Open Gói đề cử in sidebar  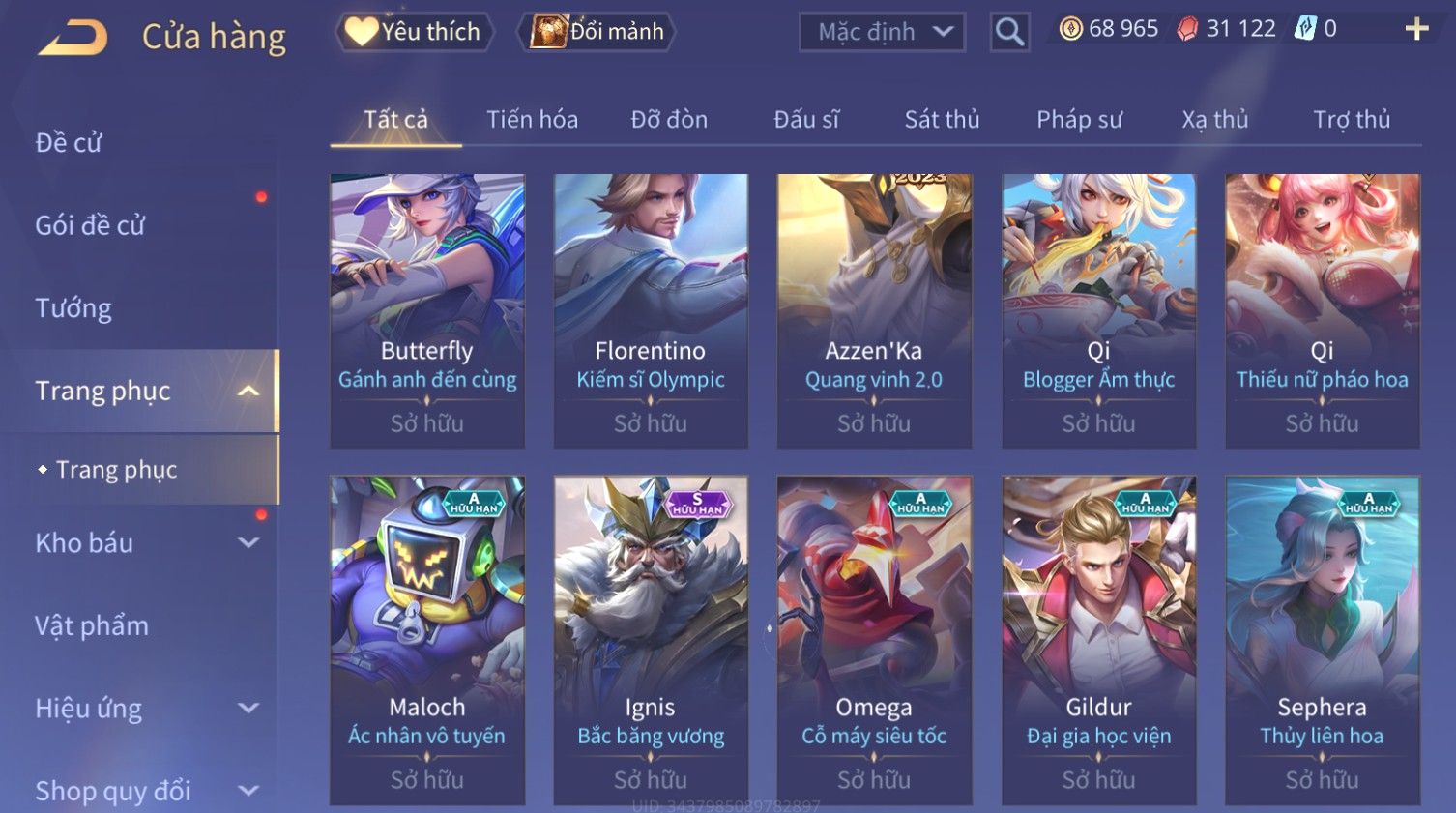click(x=90, y=225)
